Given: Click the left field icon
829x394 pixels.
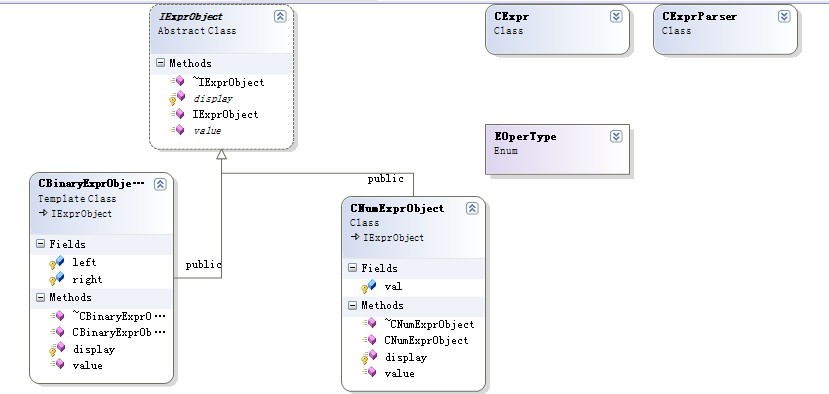Looking at the screenshot, I should point(57,262).
